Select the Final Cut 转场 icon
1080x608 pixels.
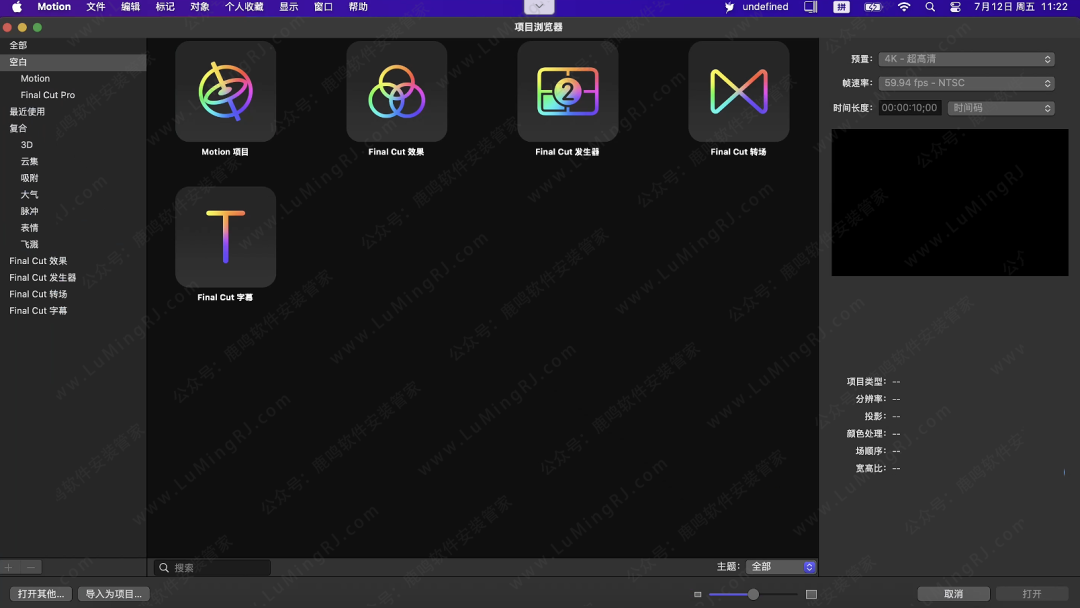click(738, 92)
